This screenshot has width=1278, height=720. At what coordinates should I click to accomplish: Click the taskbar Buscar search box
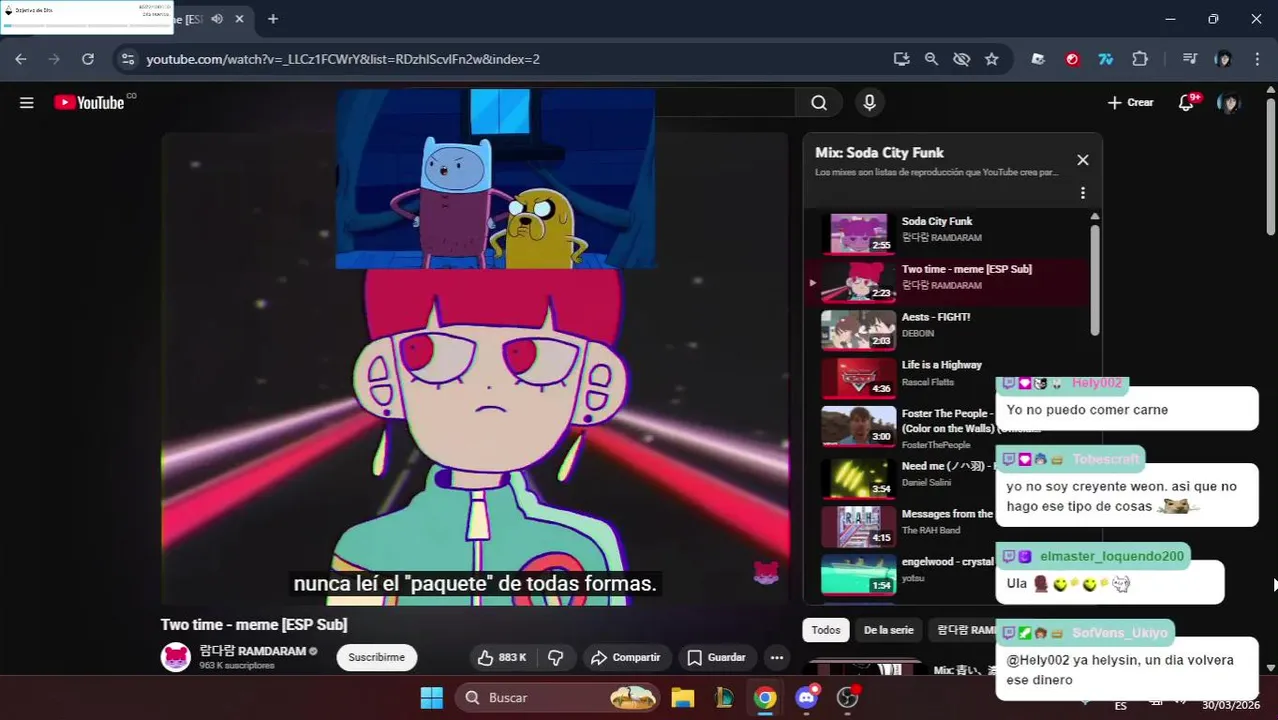tap(558, 698)
